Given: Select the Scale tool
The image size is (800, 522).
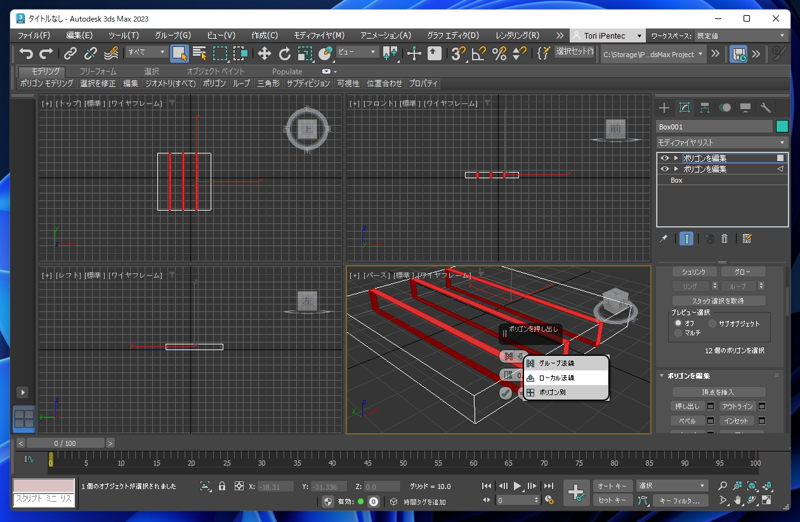Looking at the screenshot, I should [305, 53].
